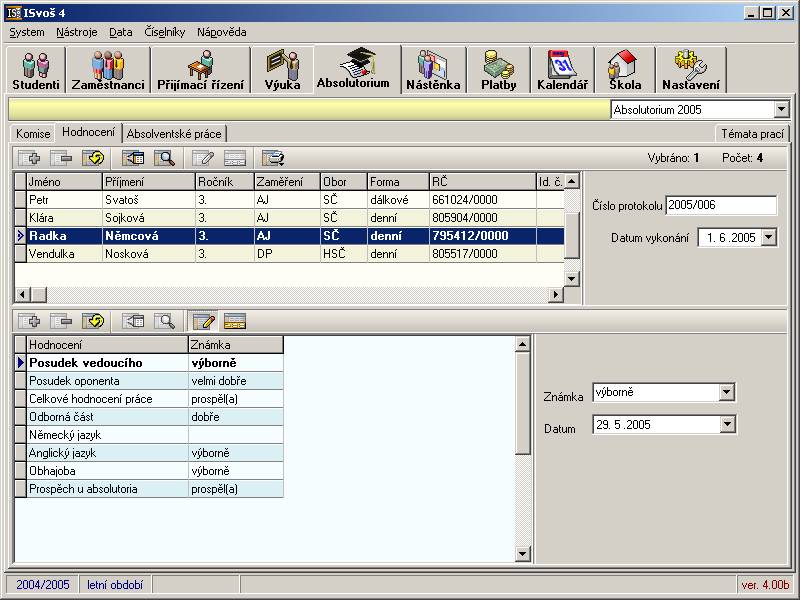This screenshot has width=800, height=600.
Task: Toggle edit mode pencil in grades toolbar
Action: point(203,321)
